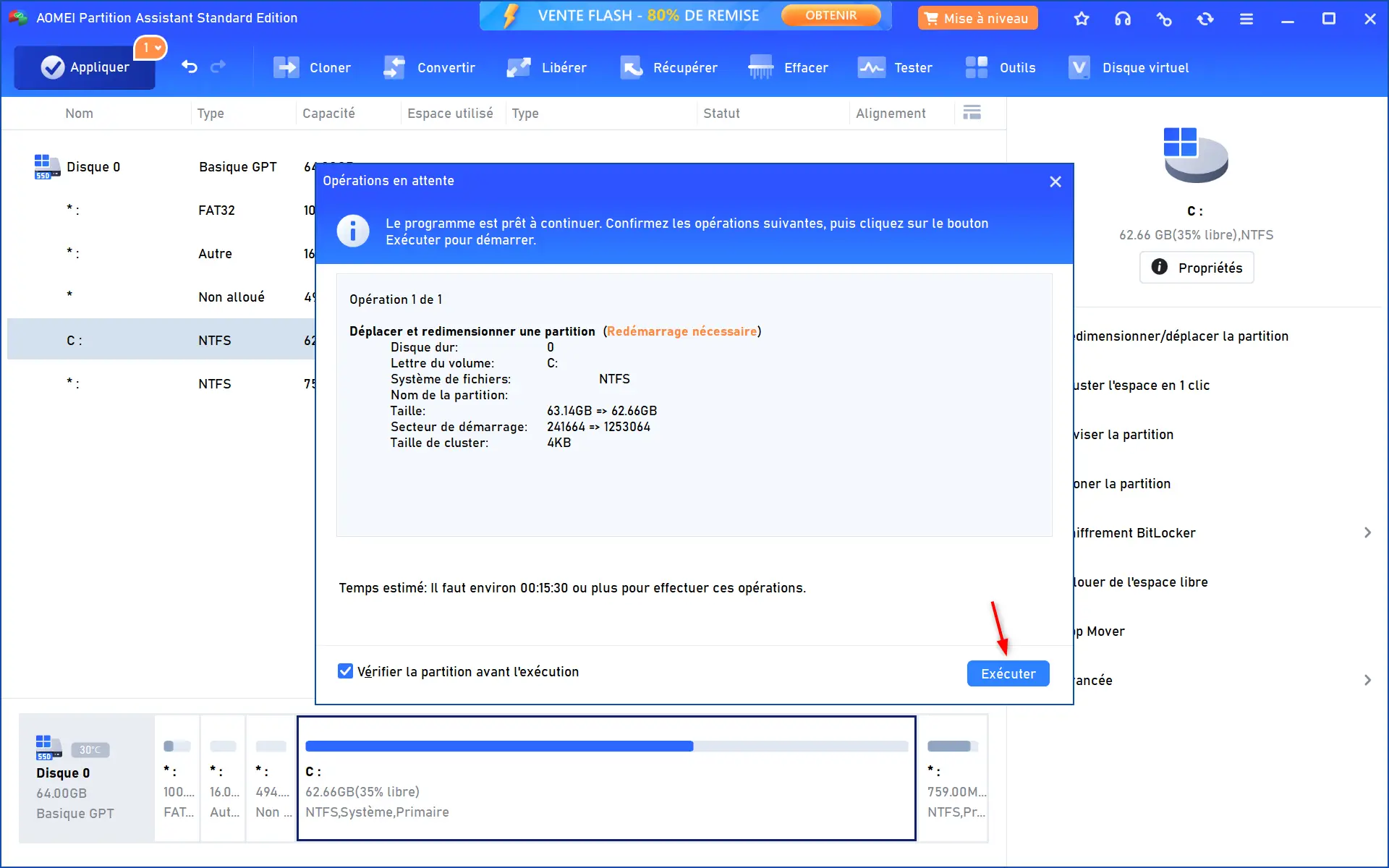Click the Espace utilisé column header

(450, 114)
